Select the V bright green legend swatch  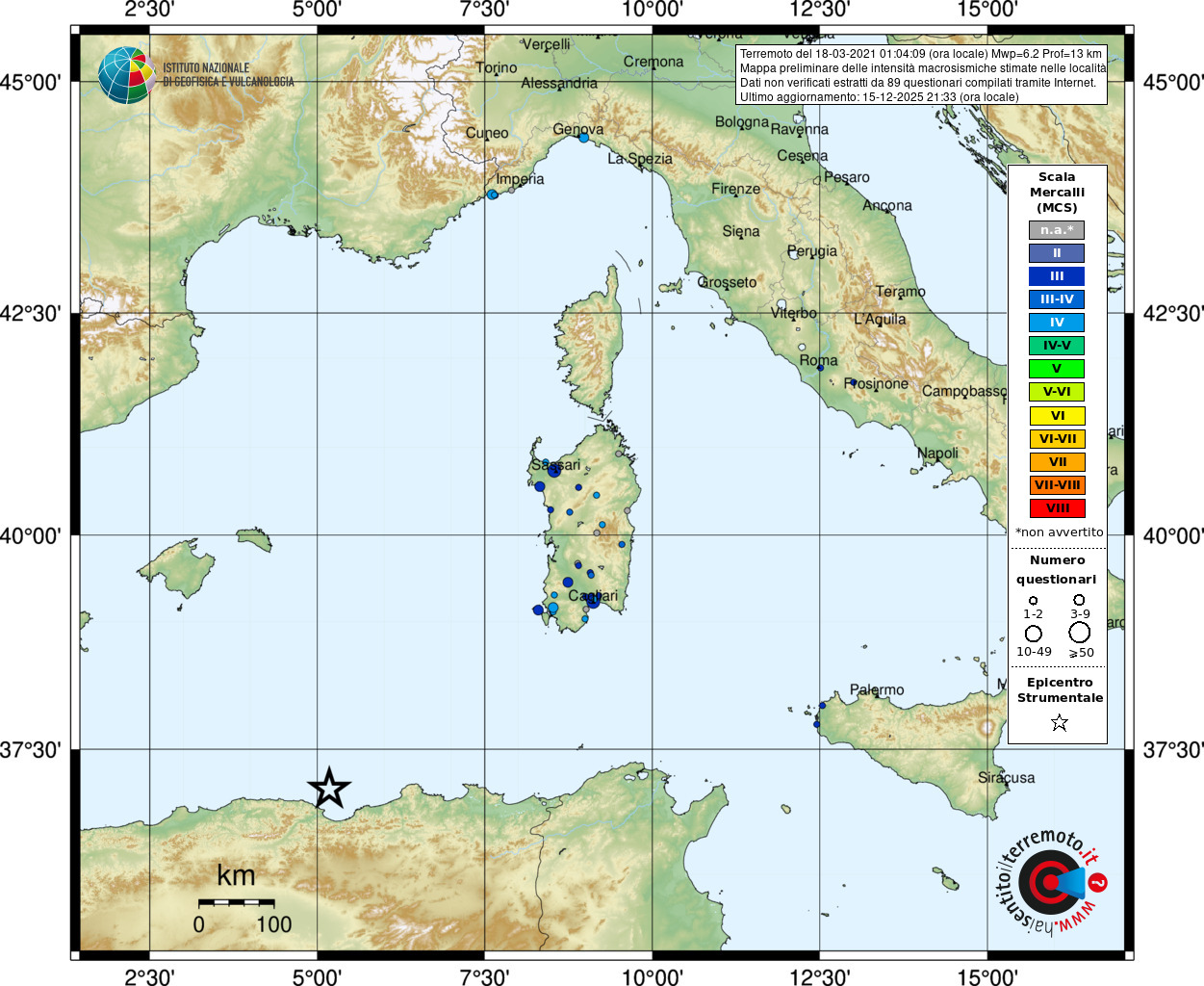click(x=1057, y=369)
